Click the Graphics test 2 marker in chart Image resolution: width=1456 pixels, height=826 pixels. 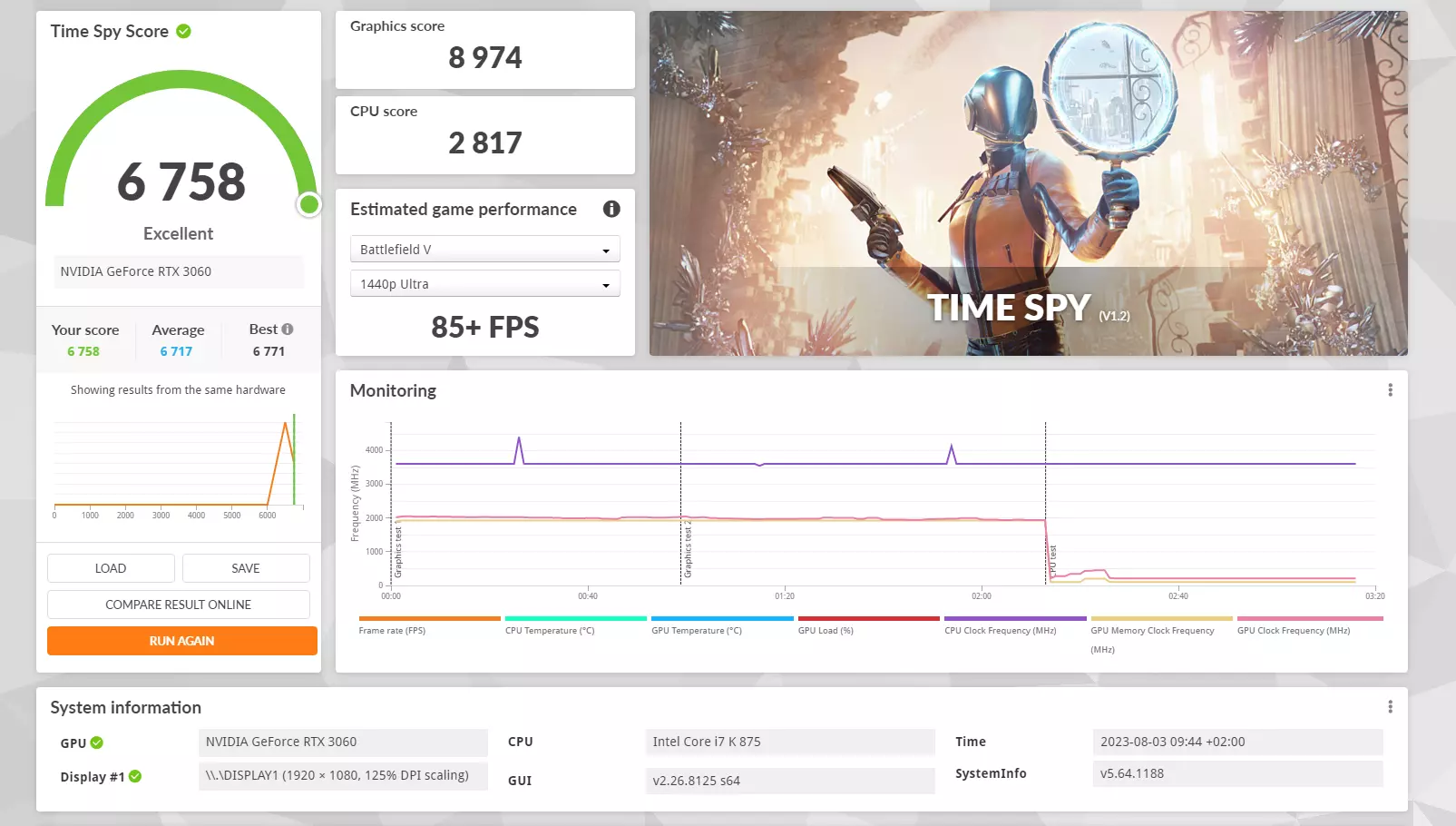[688, 550]
